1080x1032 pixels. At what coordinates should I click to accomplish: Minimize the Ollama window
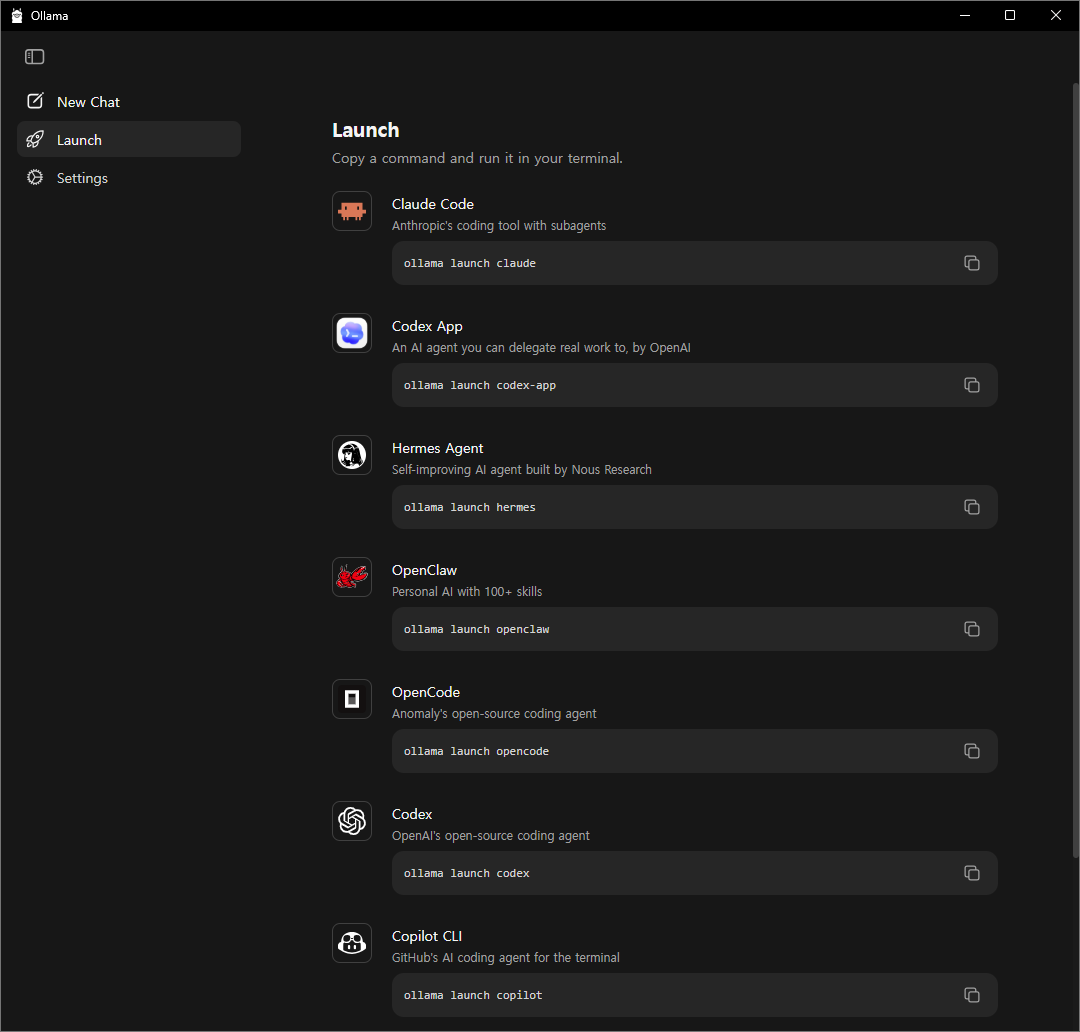click(965, 15)
